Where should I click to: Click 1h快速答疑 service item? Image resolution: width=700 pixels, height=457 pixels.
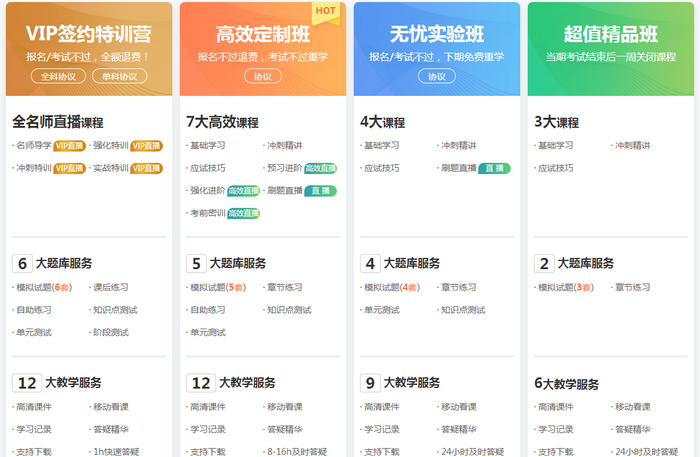click(116, 451)
